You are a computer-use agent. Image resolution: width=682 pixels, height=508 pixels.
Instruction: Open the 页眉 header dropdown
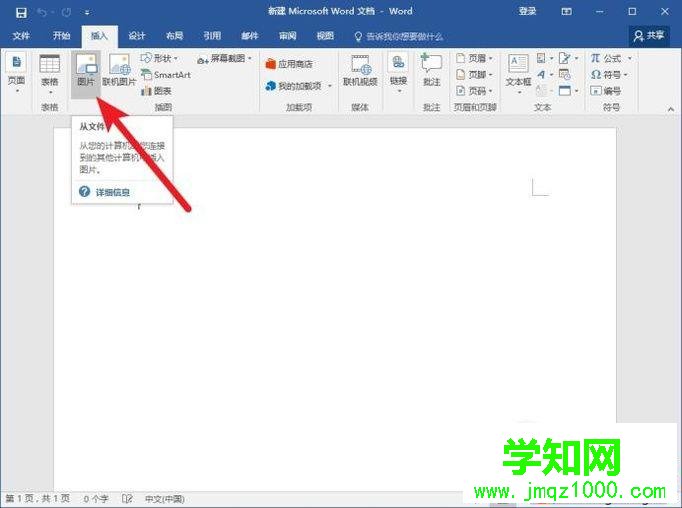474,58
